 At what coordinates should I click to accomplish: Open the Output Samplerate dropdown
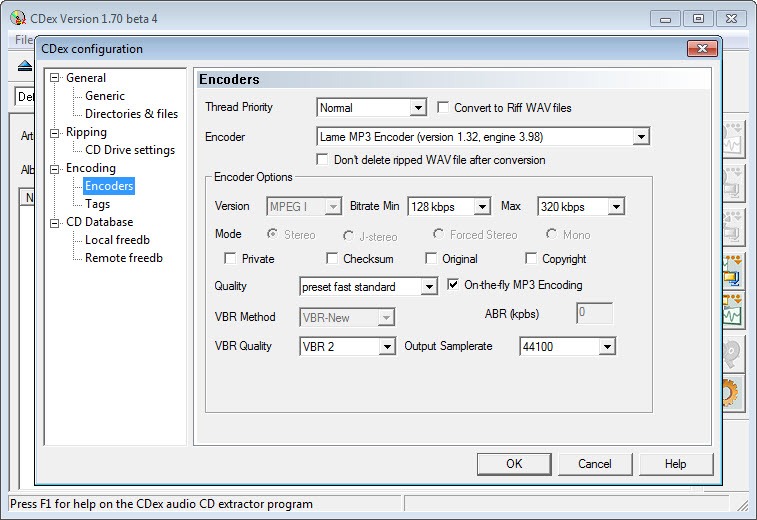pyautogui.click(x=607, y=346)
